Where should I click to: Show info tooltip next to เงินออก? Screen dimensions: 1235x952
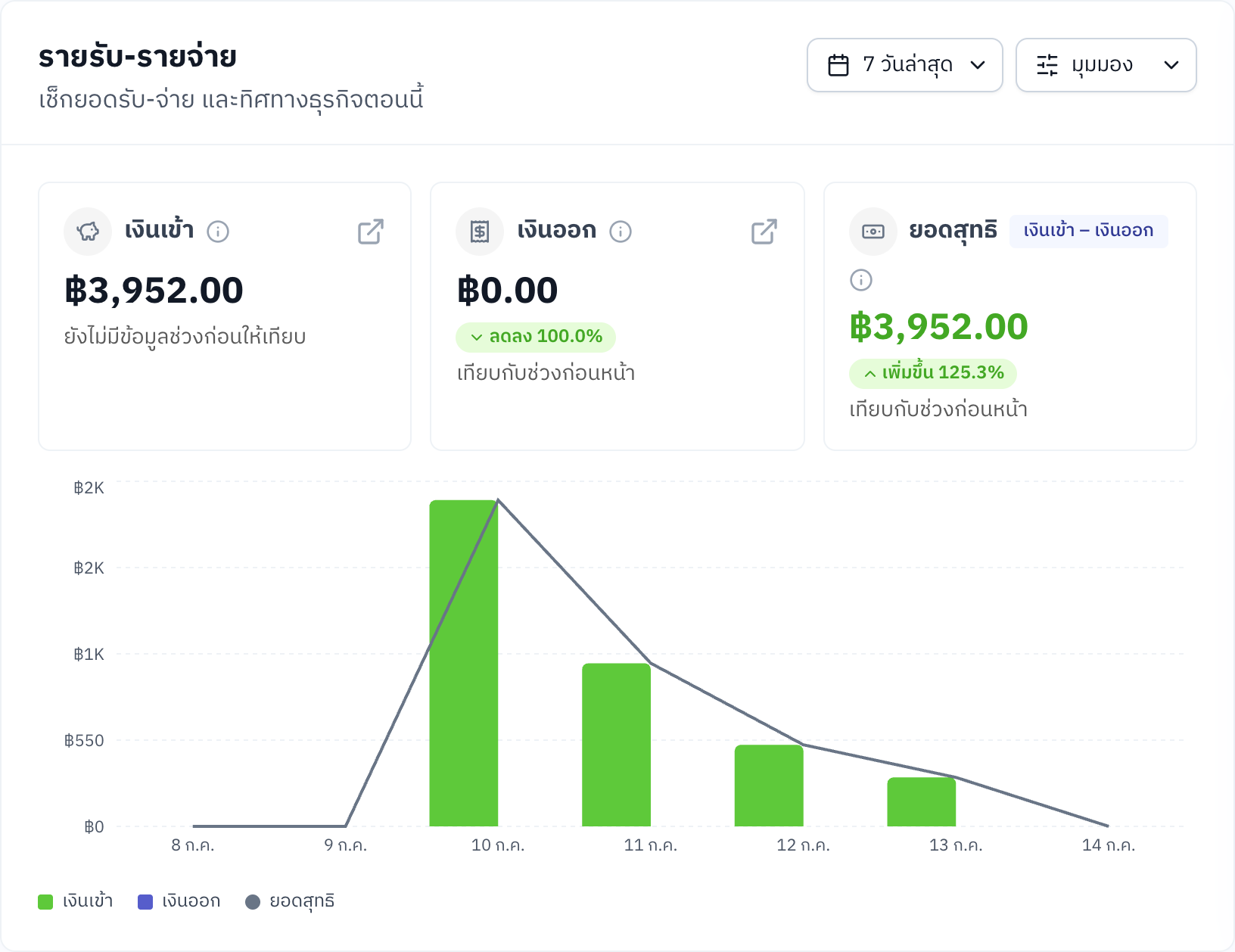621,232
